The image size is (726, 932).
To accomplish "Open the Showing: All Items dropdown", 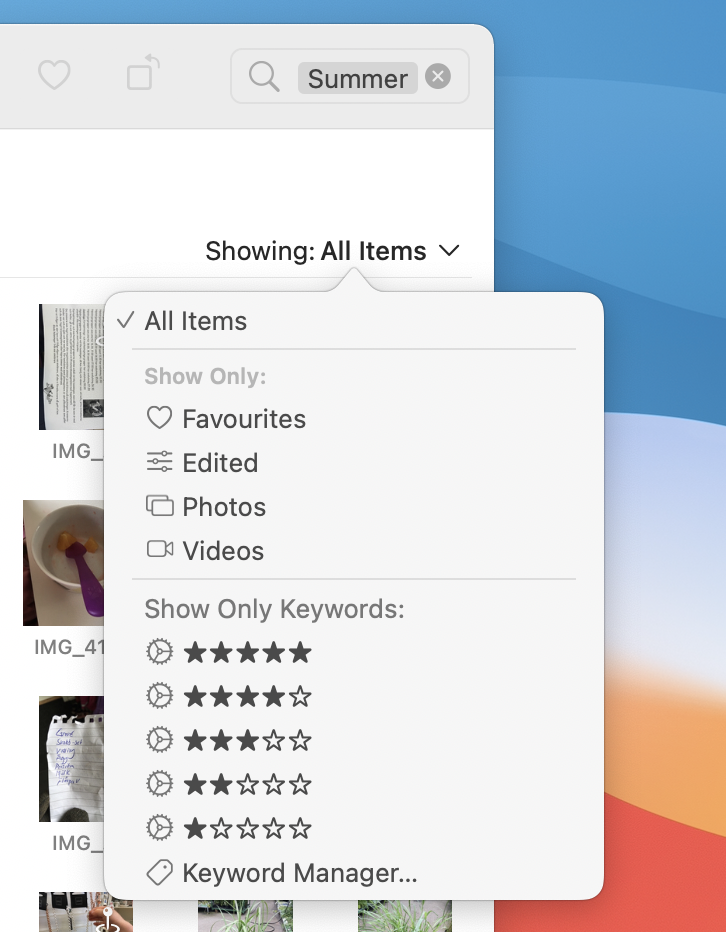I will click(332, 251).
